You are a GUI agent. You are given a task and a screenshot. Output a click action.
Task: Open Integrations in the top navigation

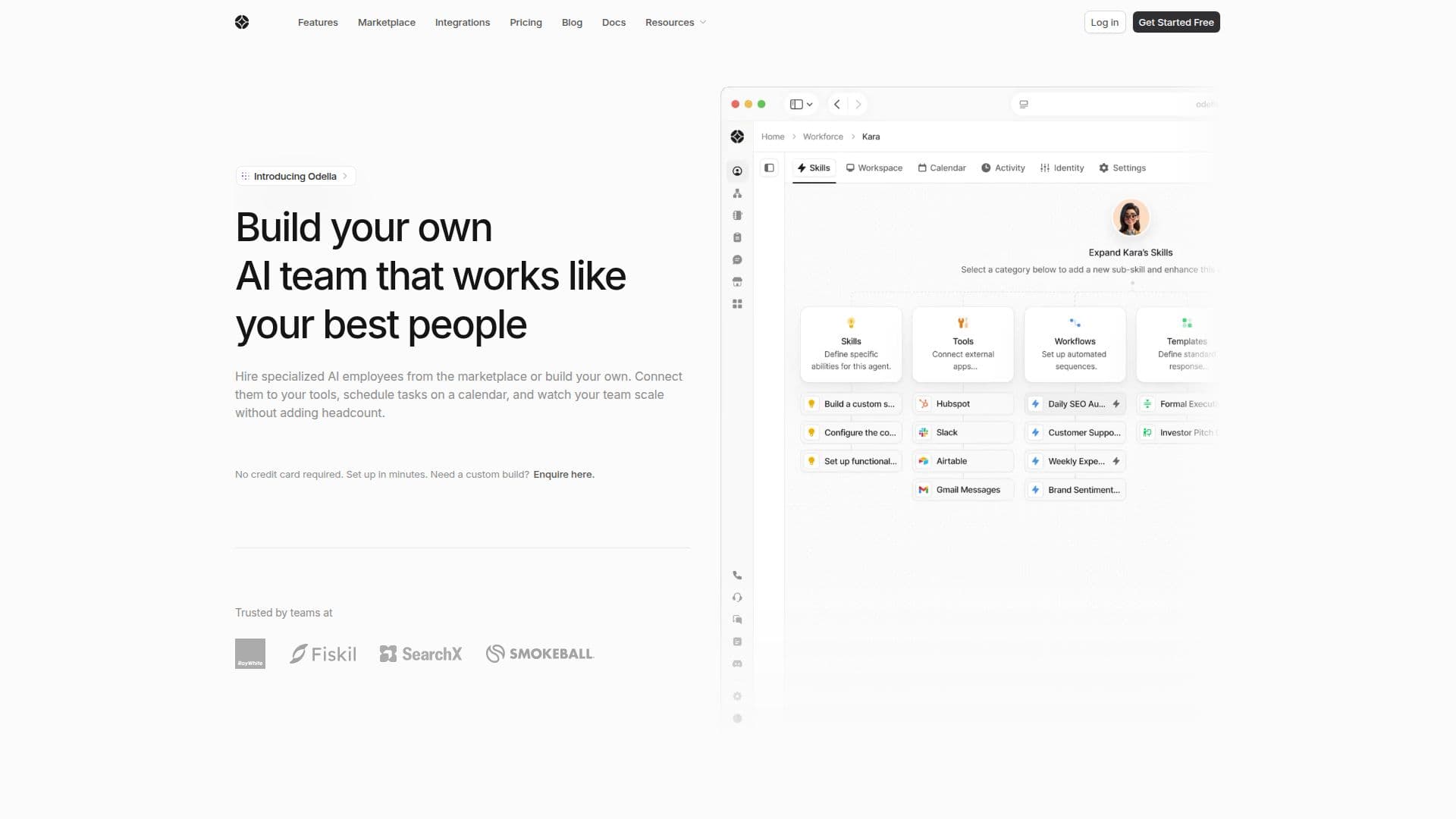click(x=463, y=22)
